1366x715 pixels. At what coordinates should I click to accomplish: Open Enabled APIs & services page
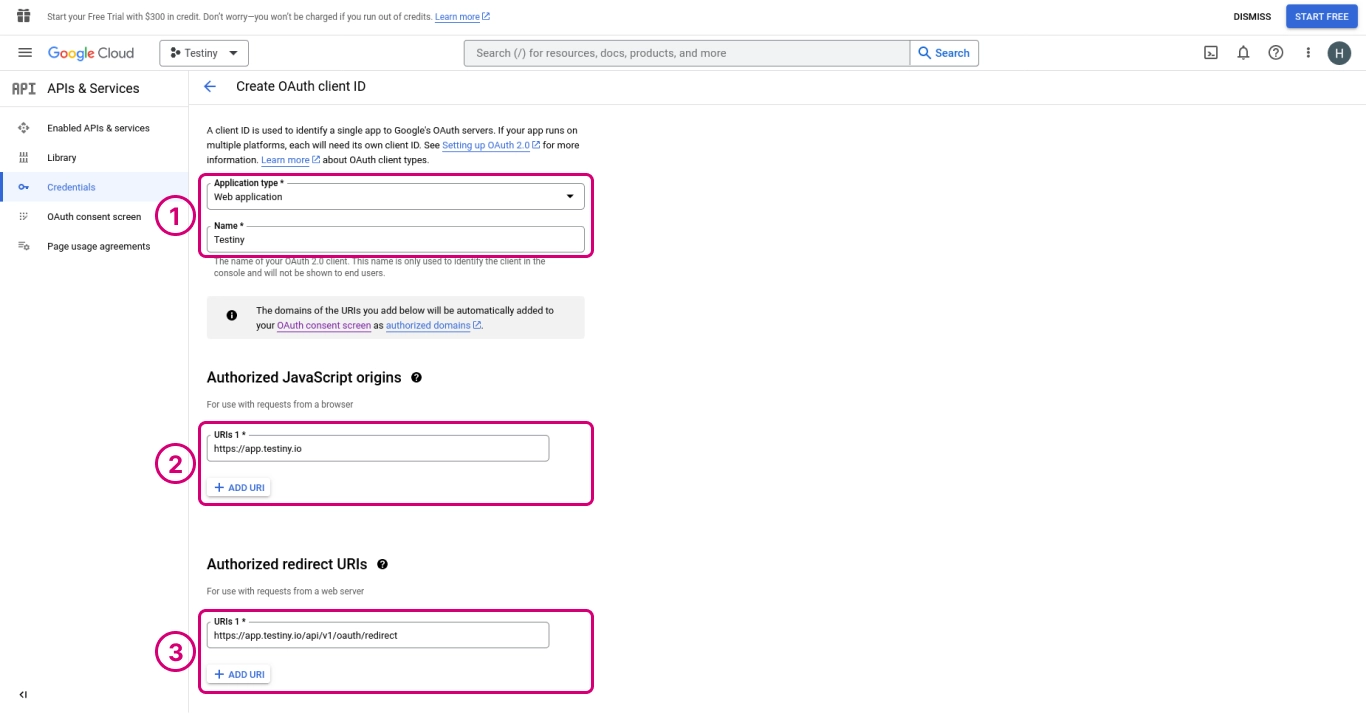point(98,128)
